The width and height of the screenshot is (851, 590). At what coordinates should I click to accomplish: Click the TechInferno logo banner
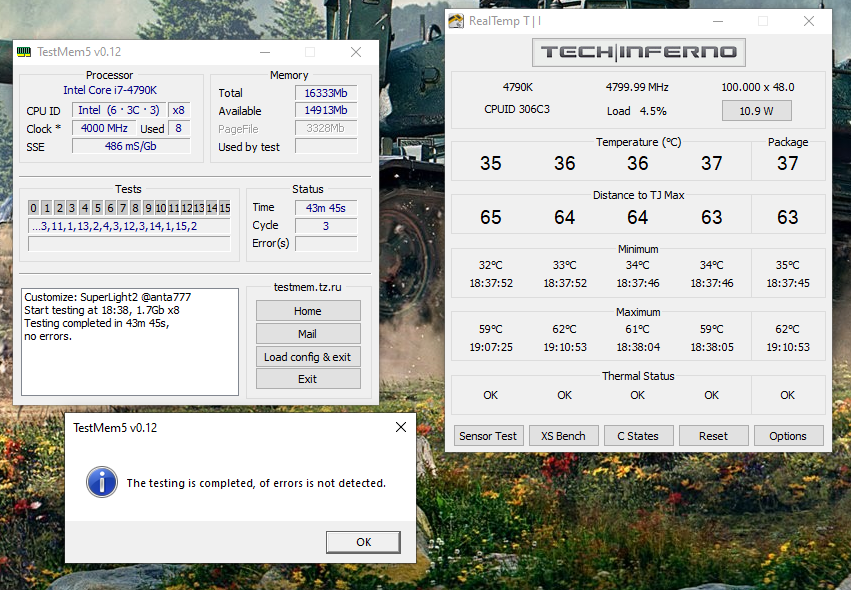point(638,53)
